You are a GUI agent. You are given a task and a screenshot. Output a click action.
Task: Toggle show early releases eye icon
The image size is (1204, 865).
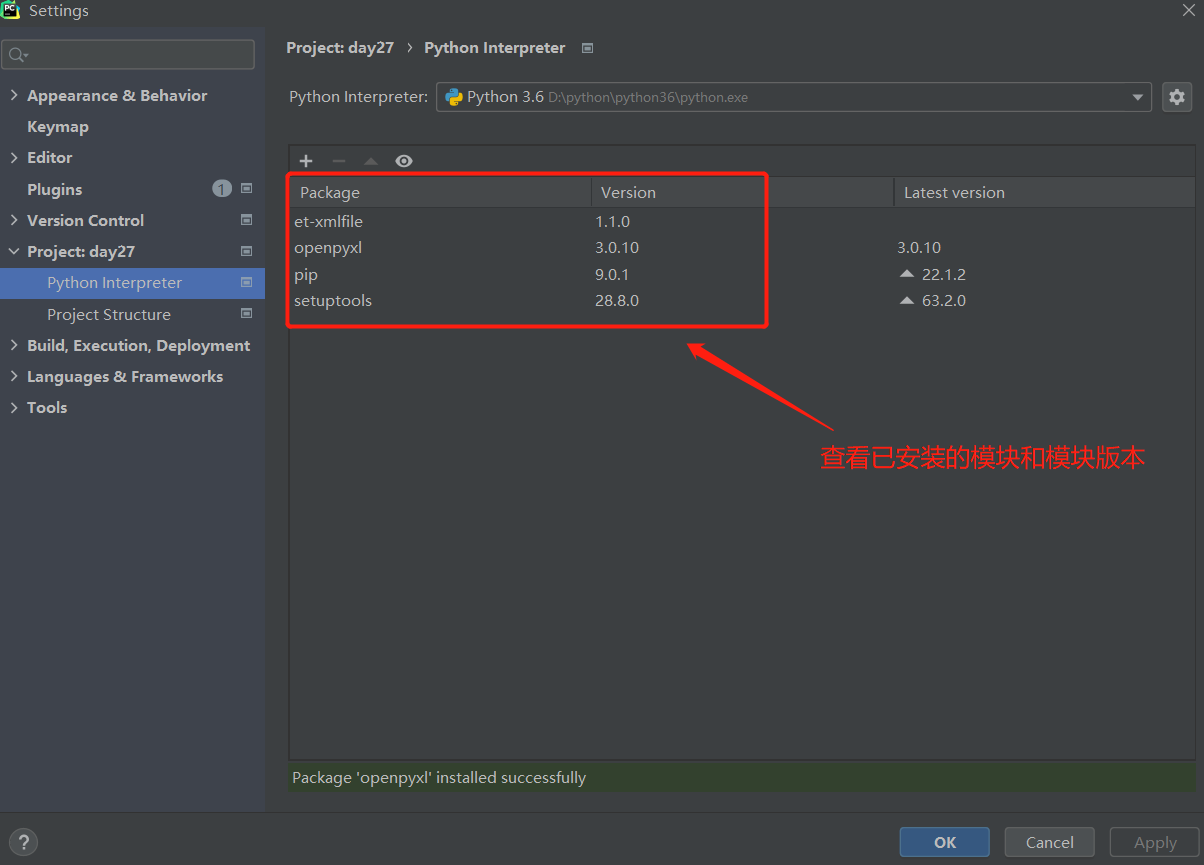pos(404,161)
